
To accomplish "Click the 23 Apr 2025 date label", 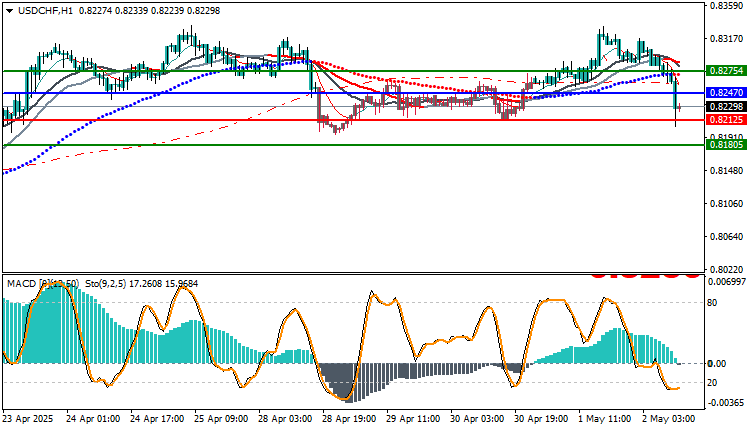I will (29, 419).
